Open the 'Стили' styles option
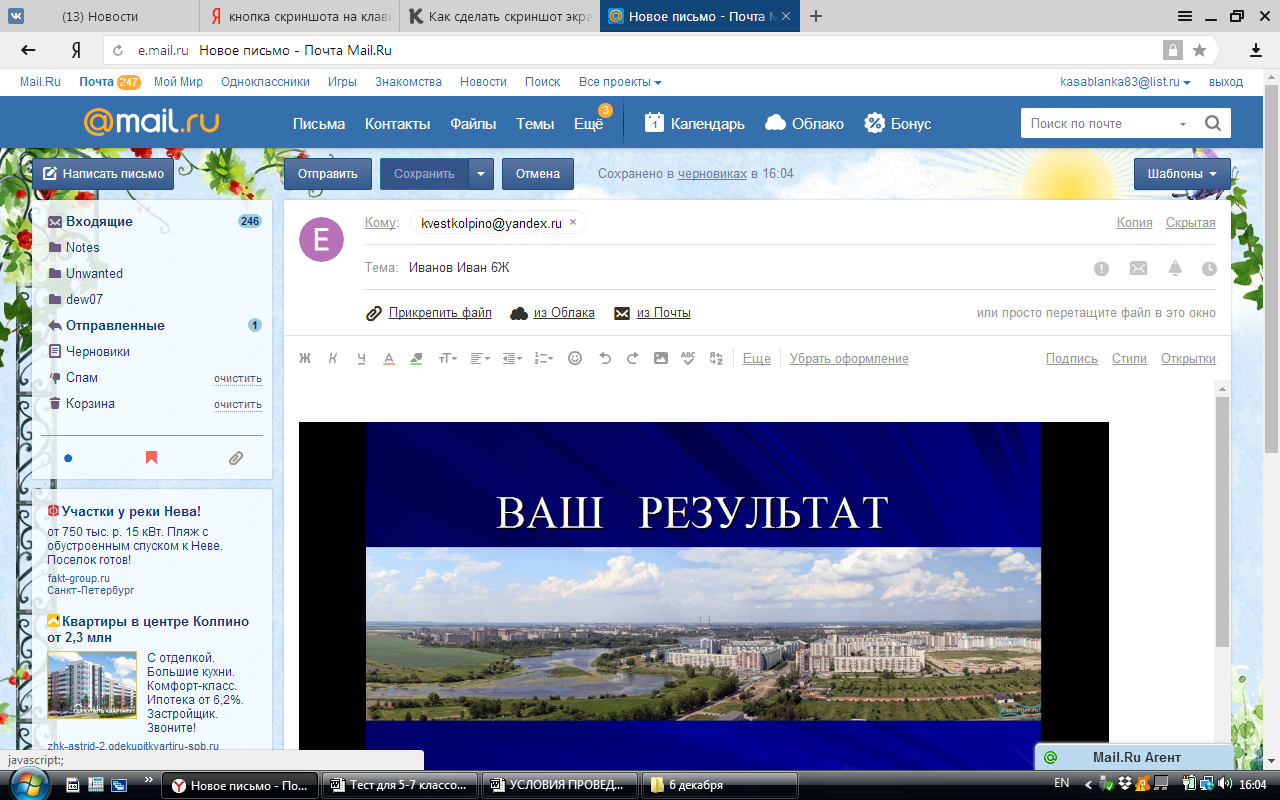The image size is (1280, 800). pos(1129,358)
